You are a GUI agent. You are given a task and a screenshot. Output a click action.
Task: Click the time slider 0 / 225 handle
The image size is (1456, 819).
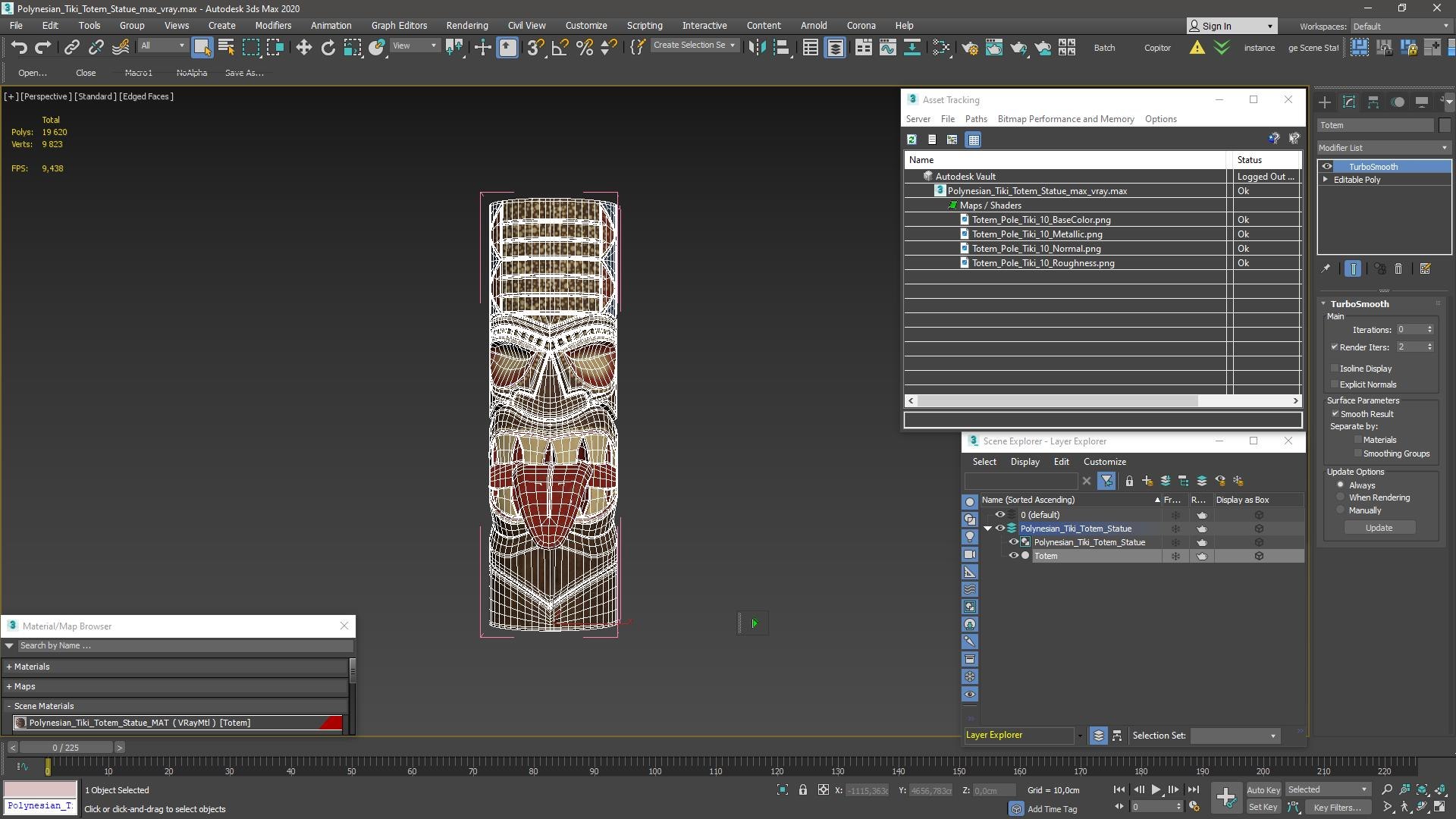[x=66, y=748]
